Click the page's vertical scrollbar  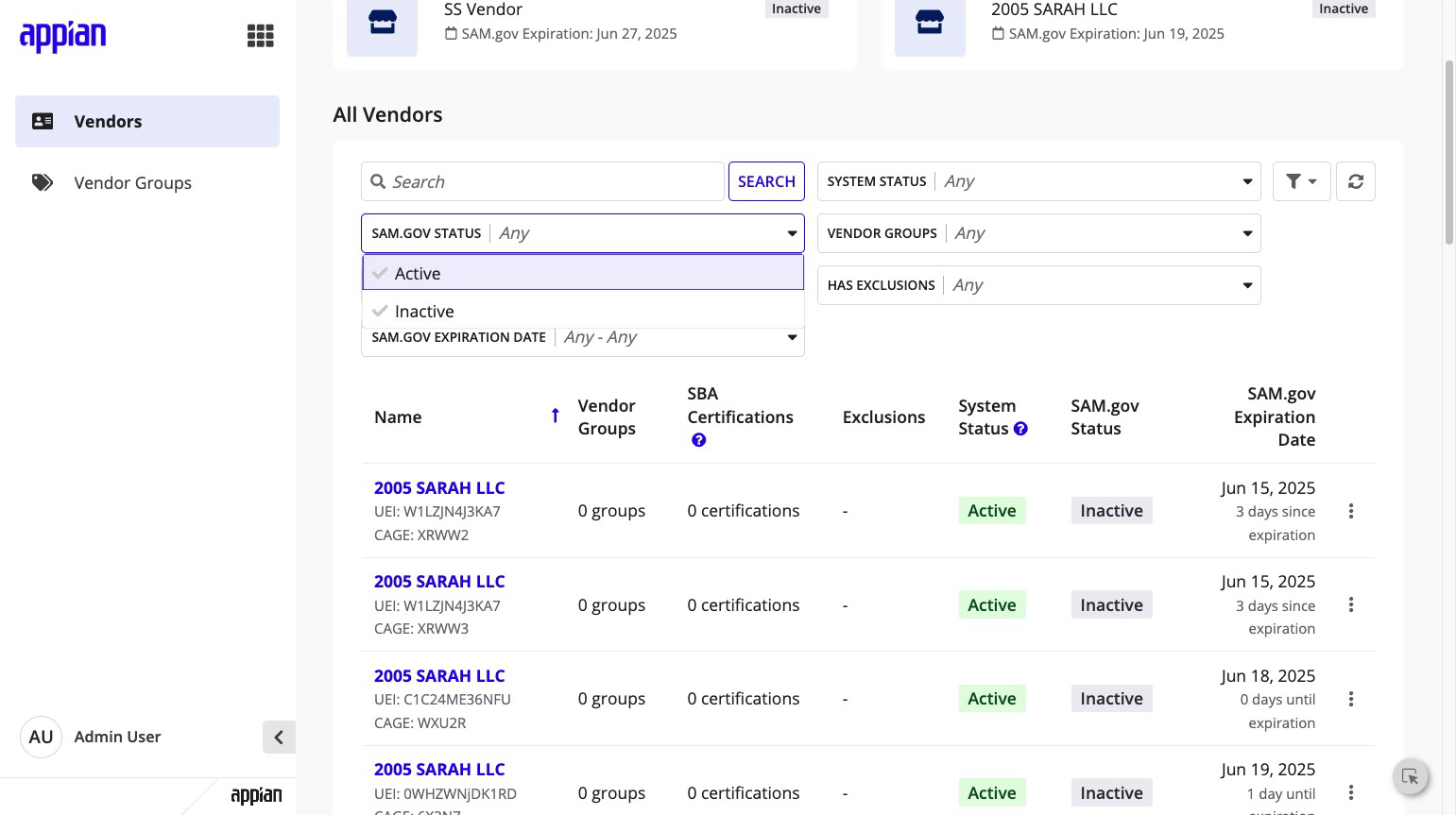click(1448, 151)
